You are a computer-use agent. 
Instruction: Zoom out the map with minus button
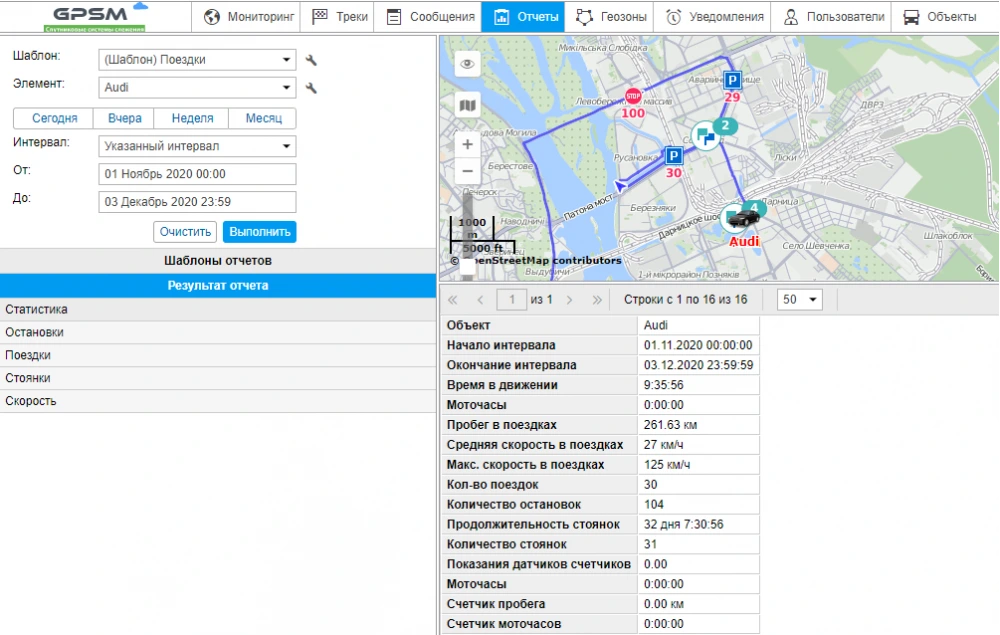(x=467, y=172)
